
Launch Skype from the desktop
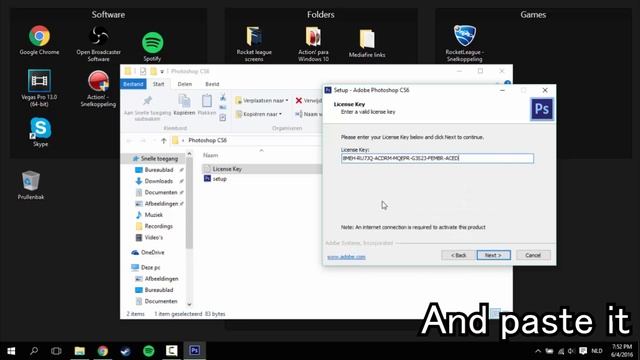click(x=40, y=132)
